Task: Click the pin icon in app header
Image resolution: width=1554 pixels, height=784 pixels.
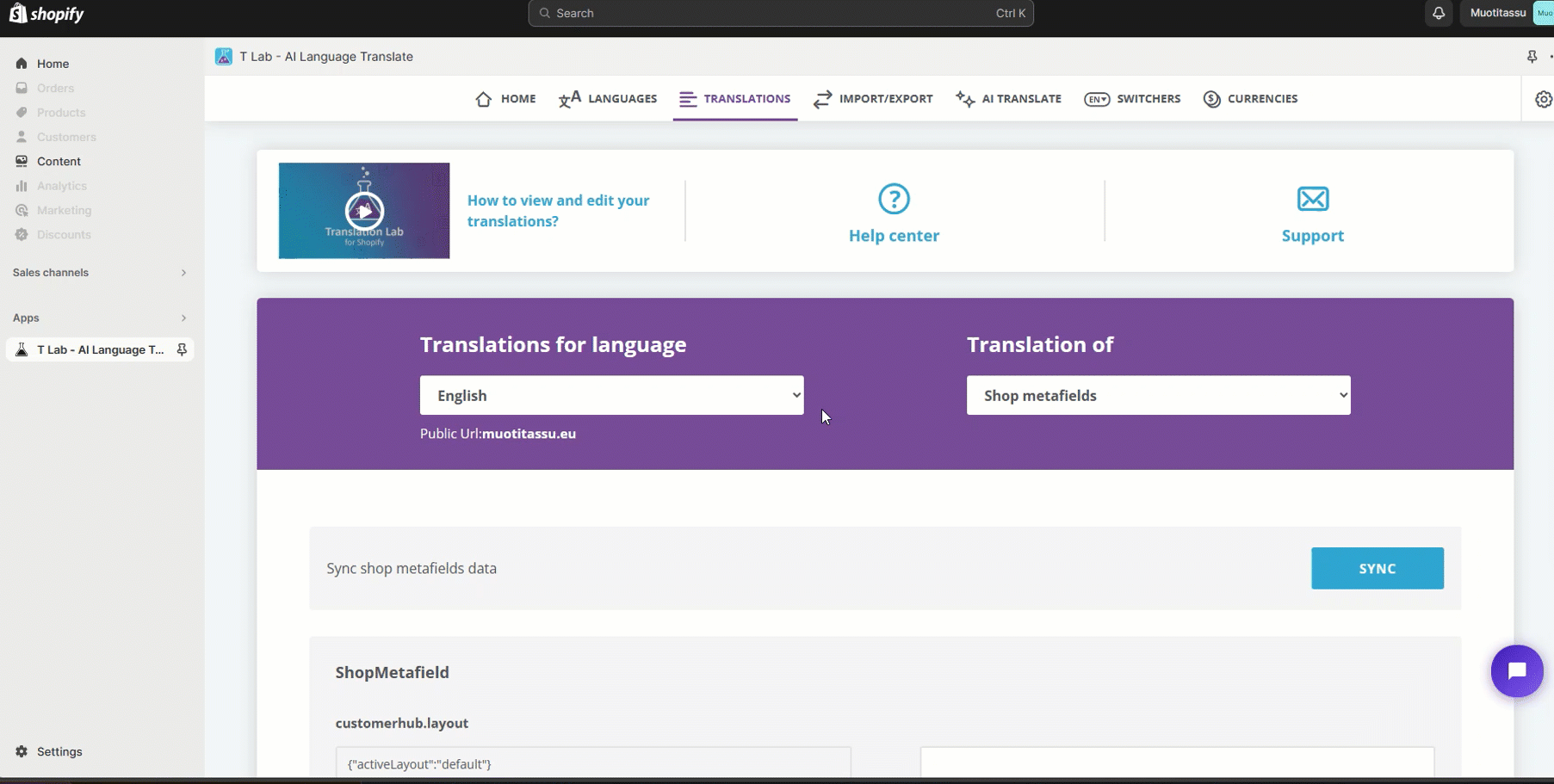Action: click(x=1532, y=57)
